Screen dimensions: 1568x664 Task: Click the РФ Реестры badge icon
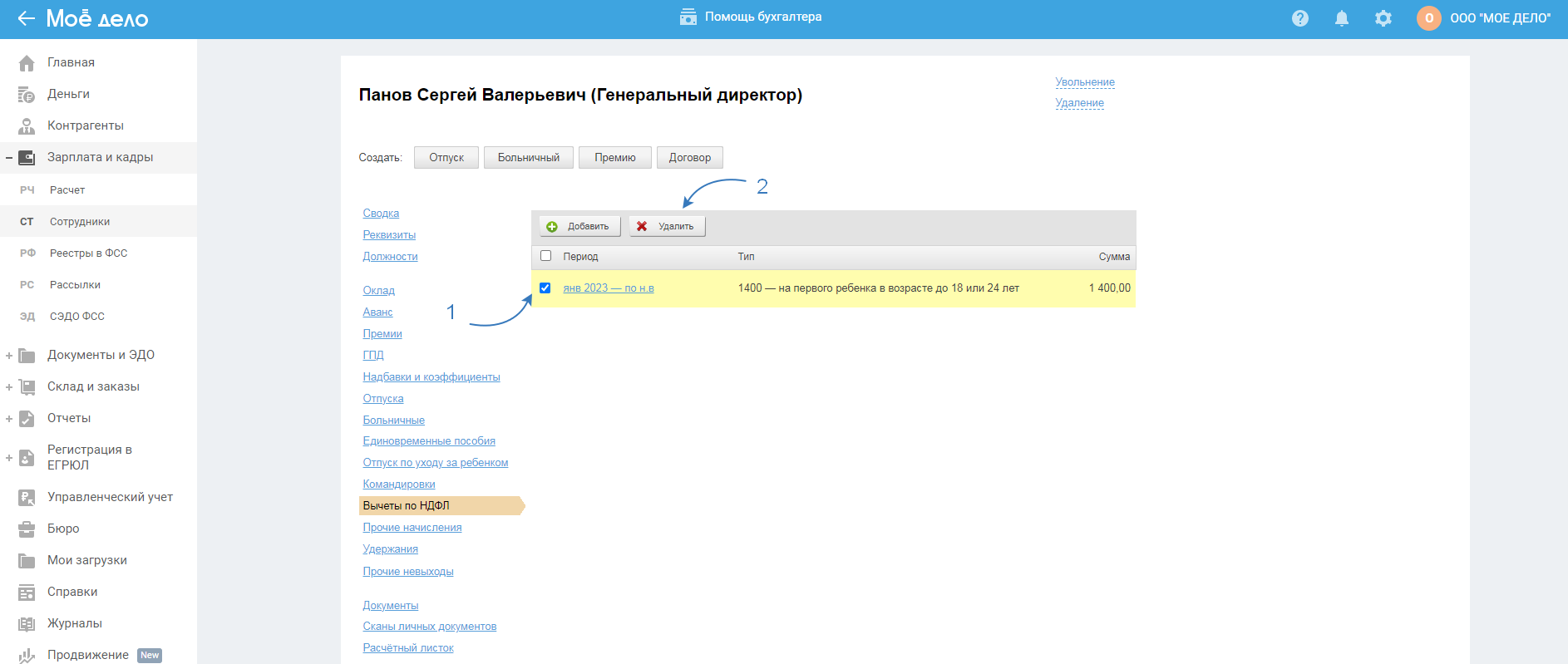click(x=27, y=253)
